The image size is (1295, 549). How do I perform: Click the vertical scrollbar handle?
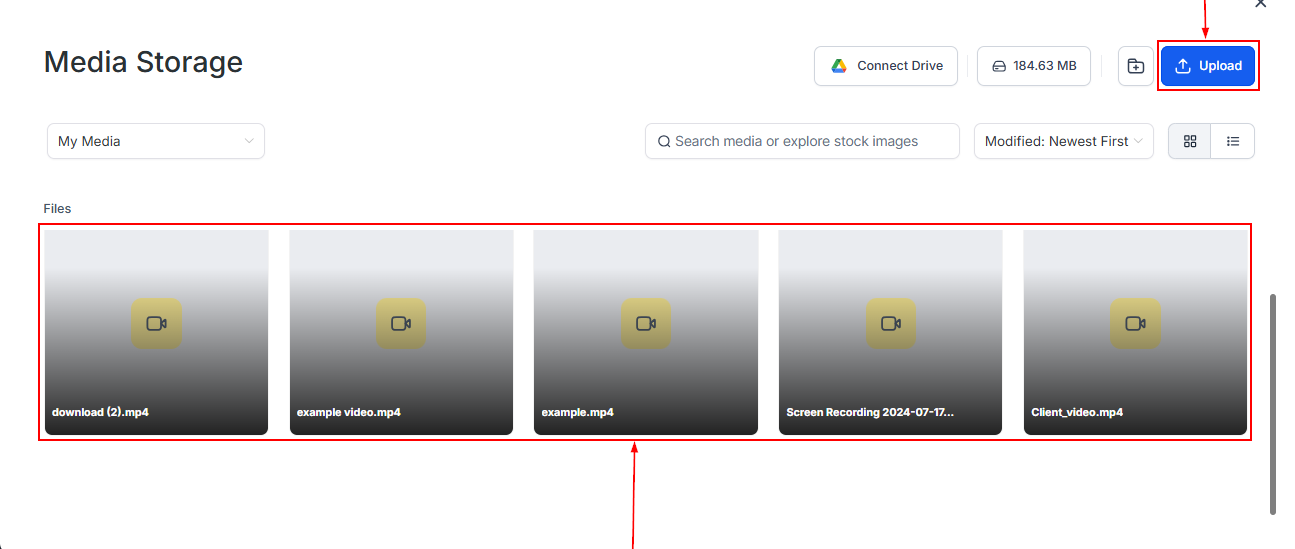pos(1273,404)
